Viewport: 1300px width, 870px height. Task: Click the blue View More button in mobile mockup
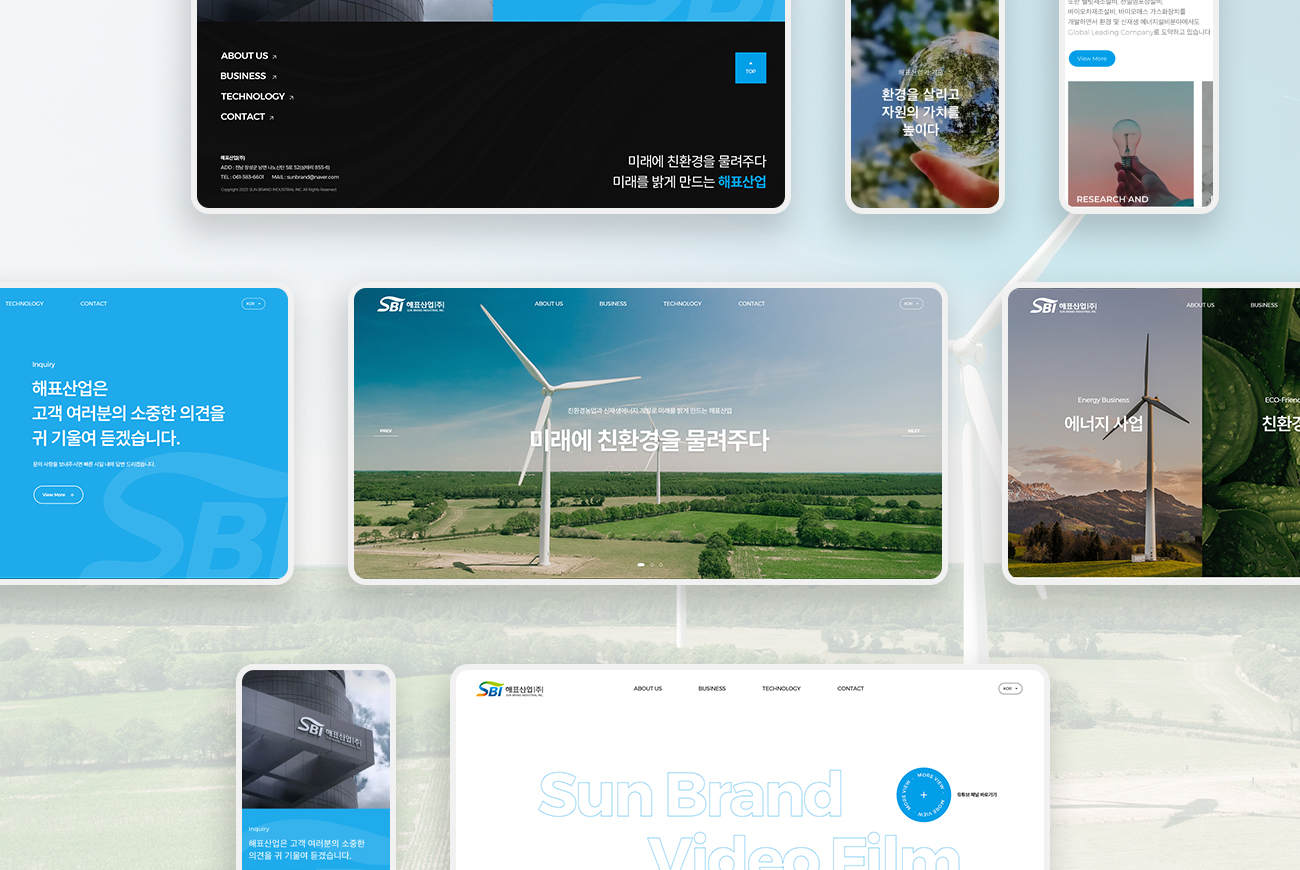(1091, 59)
